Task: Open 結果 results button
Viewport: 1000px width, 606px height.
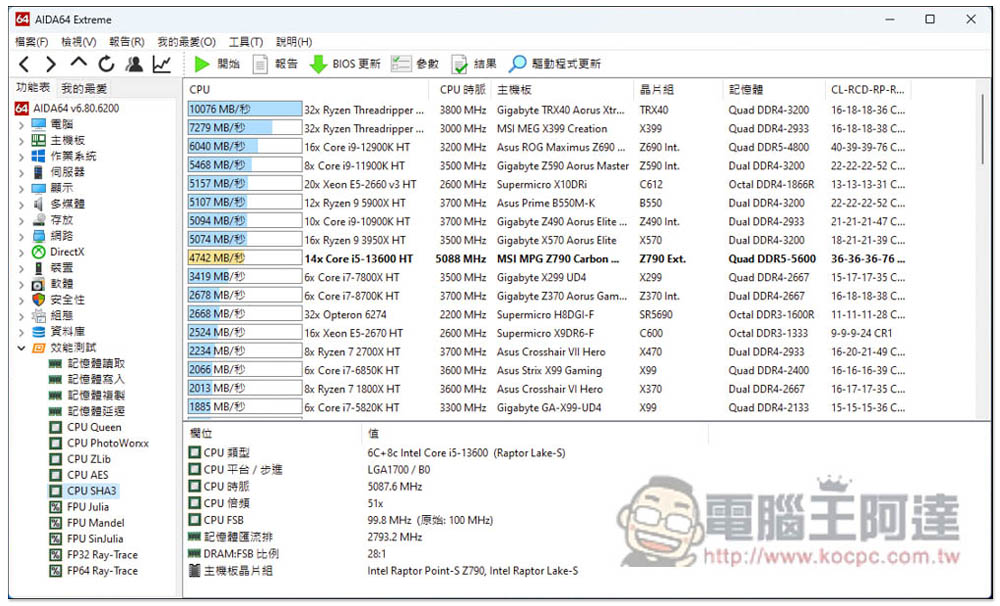Action: tap(474, 64)
